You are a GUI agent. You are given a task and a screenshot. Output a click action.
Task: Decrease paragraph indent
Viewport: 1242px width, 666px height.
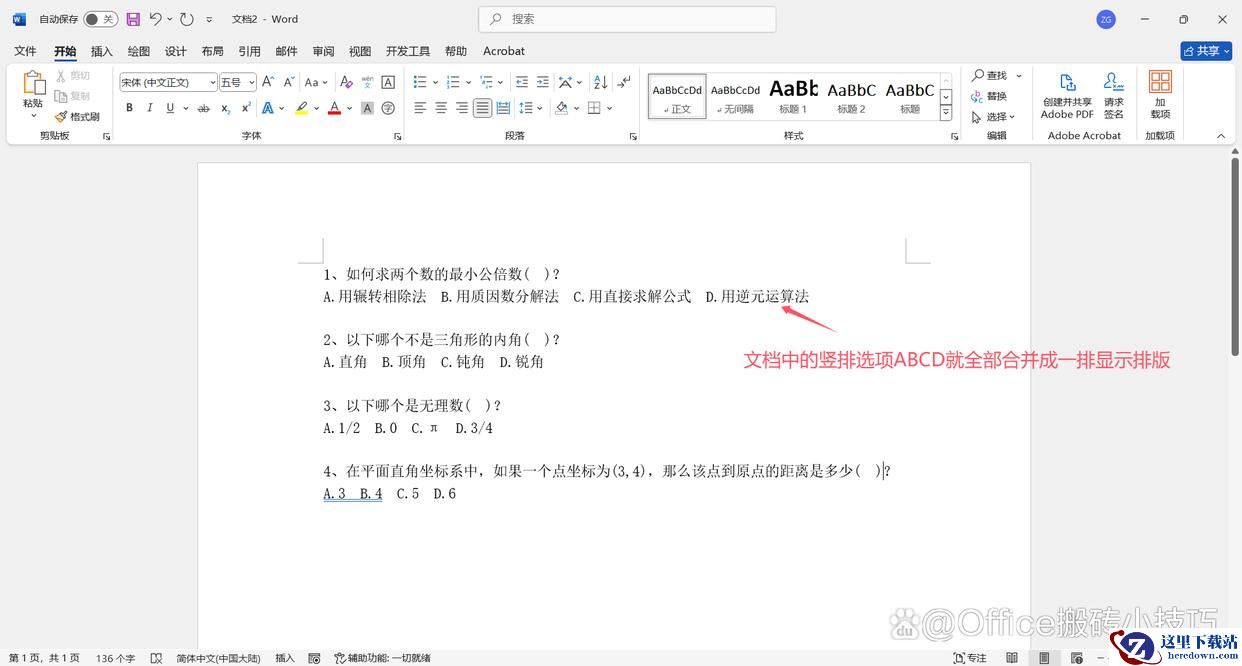[520, 82]
